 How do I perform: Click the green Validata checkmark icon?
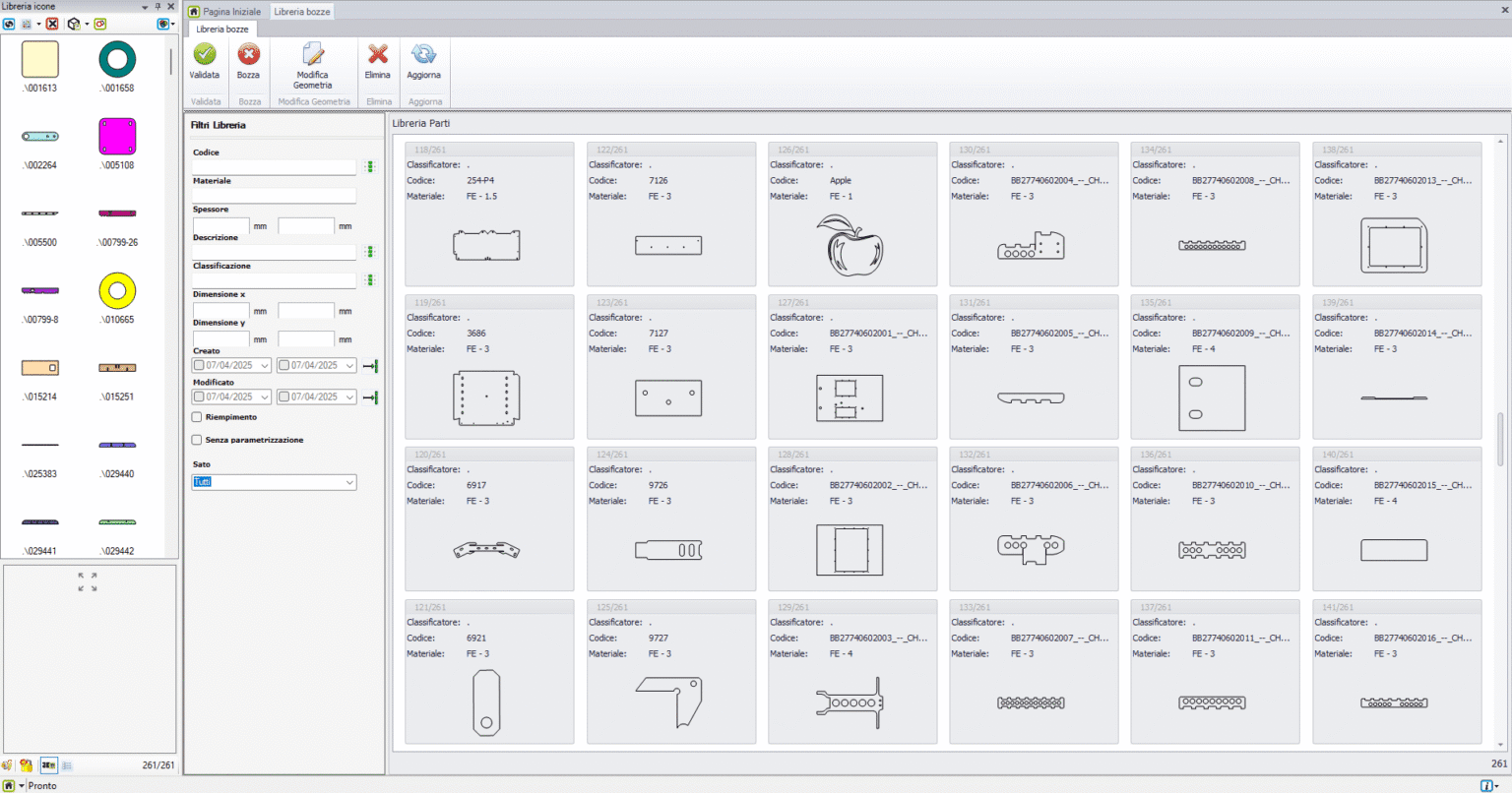tap(205, 55)
